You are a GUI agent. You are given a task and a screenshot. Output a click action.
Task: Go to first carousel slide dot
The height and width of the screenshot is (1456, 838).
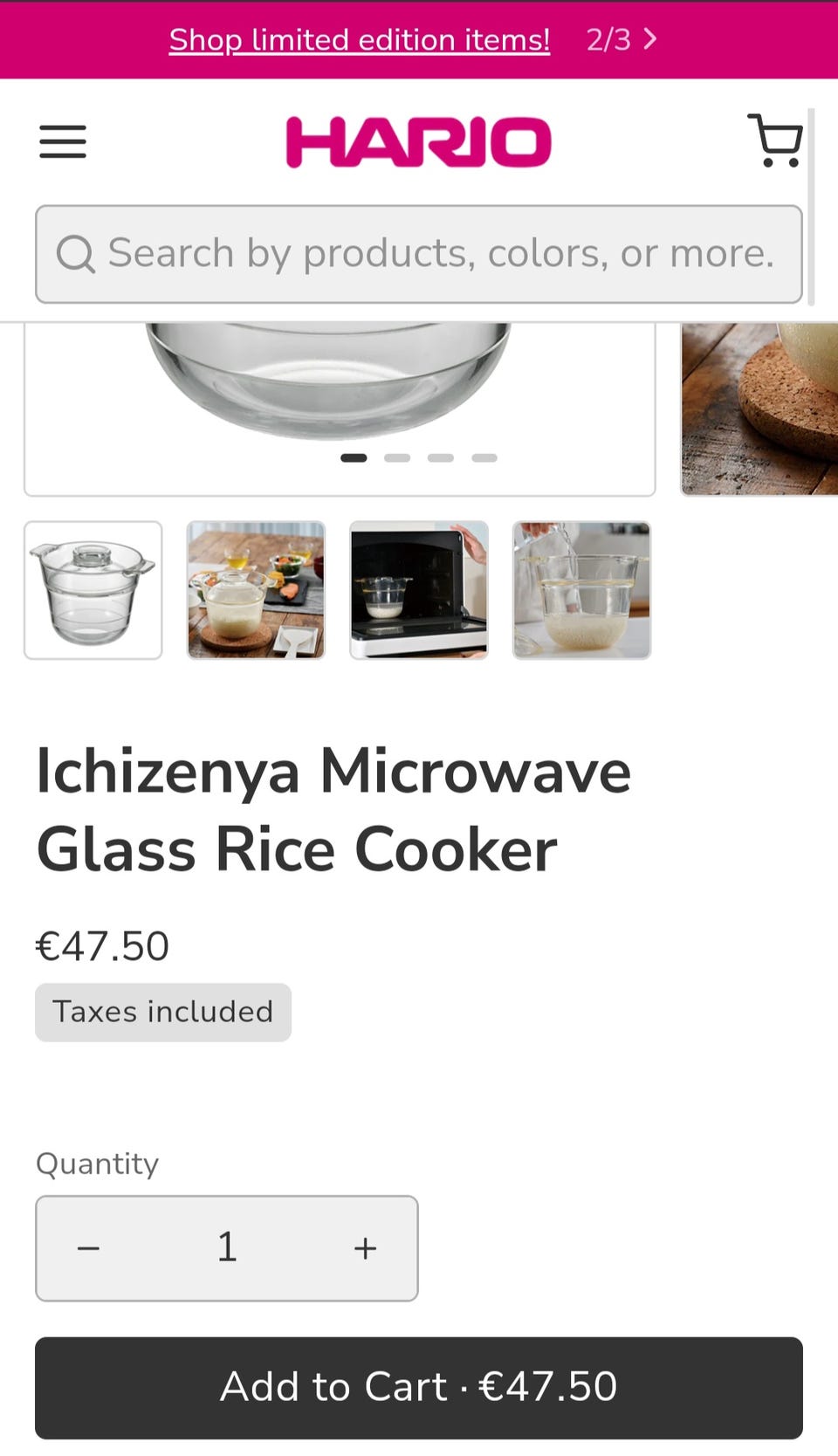354,457
